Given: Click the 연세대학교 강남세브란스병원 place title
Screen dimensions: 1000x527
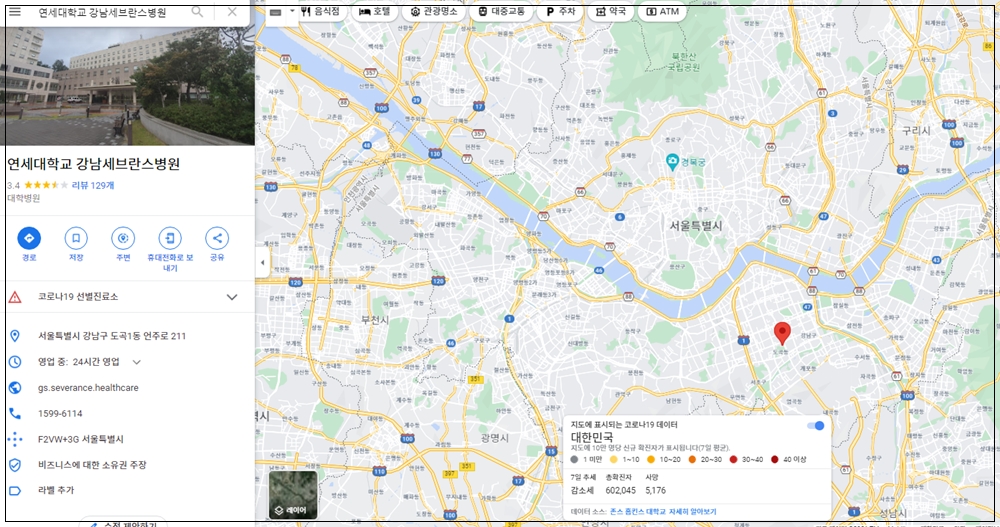Looking at the screenshot, I should click(x=94, y=164).
